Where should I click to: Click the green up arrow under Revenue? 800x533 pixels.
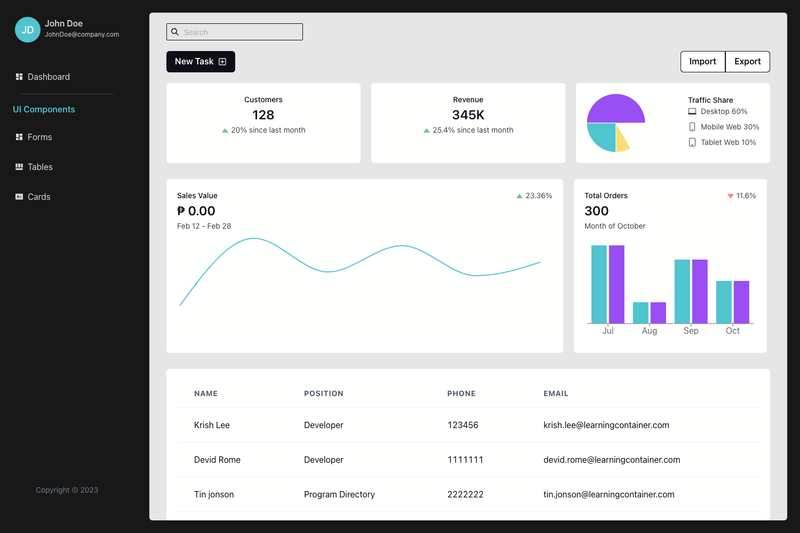[427, 131]
